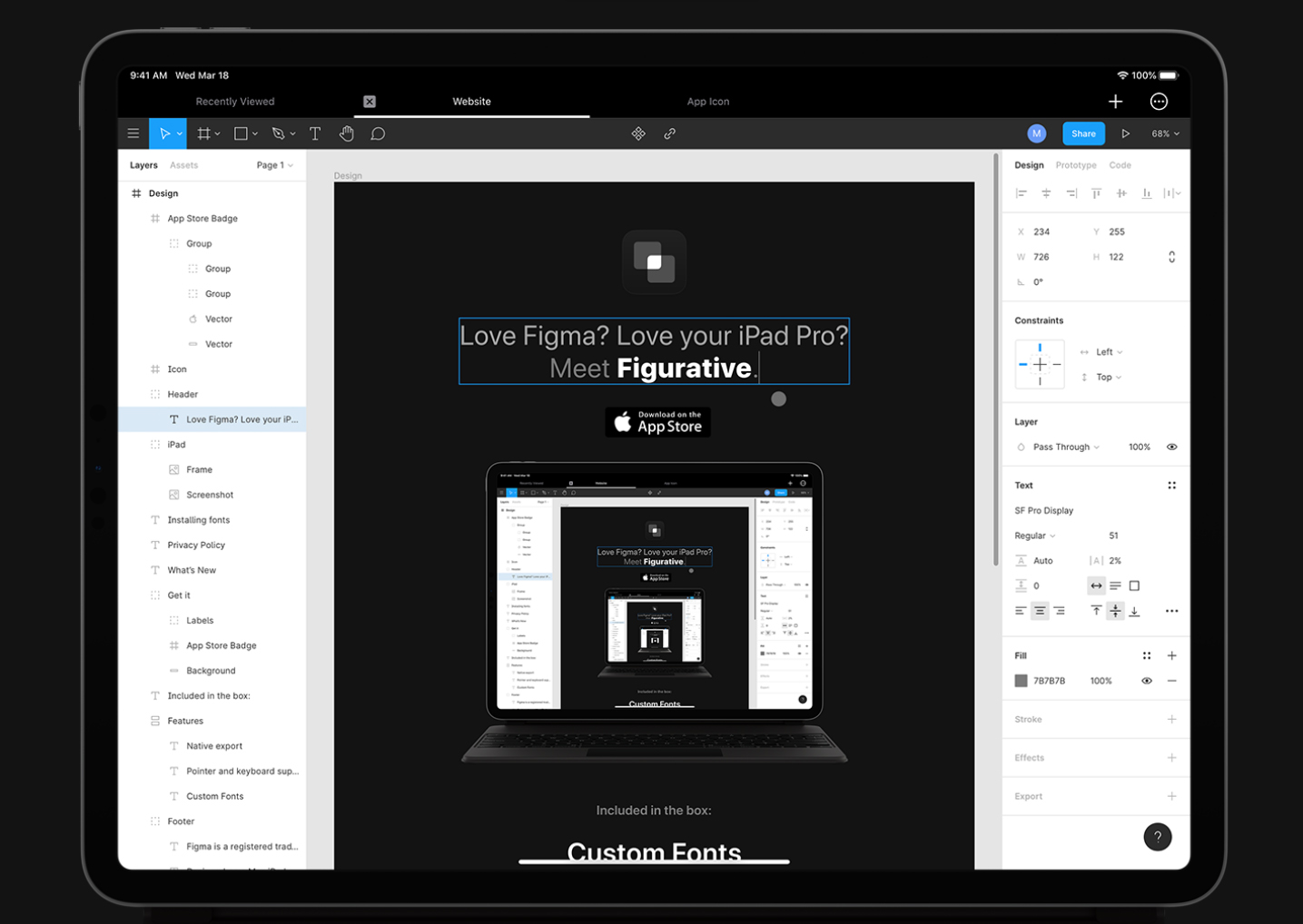Remove the 7B7B7B fill
Image resolution: width=1303 pixels, height=924 pixels.
1171,681
